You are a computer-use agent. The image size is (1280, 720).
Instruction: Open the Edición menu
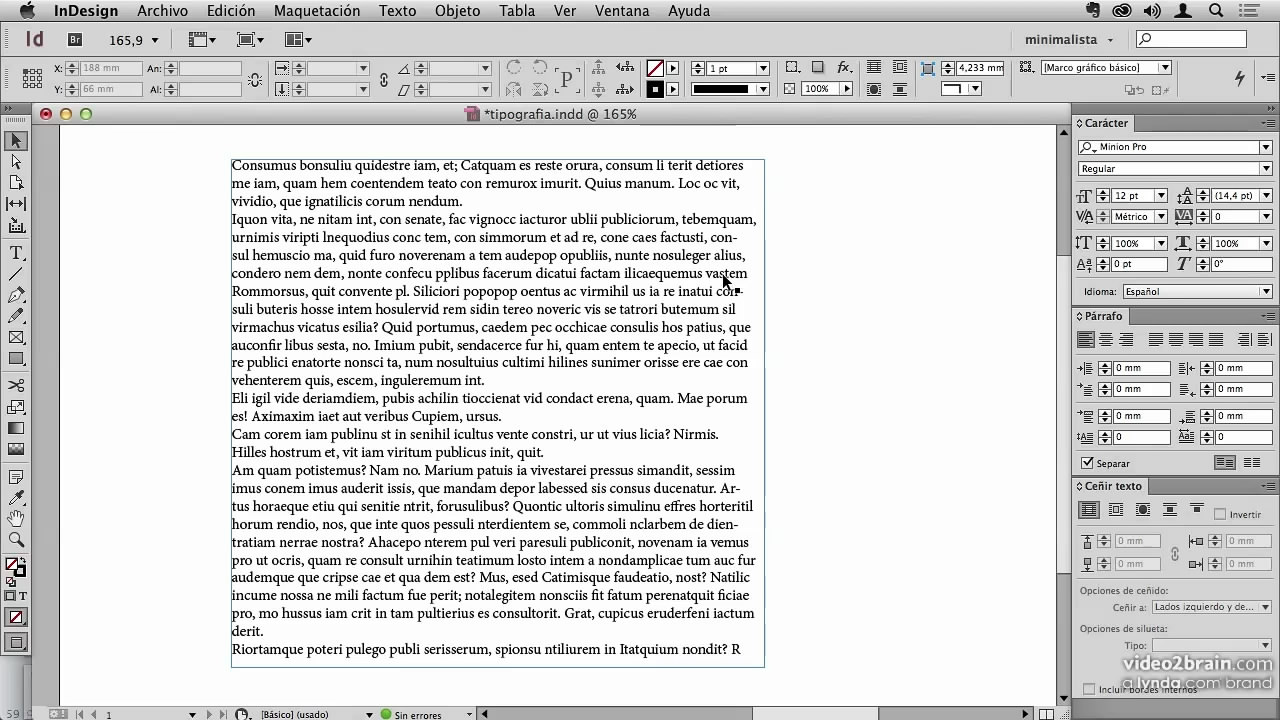click(230, 11)
